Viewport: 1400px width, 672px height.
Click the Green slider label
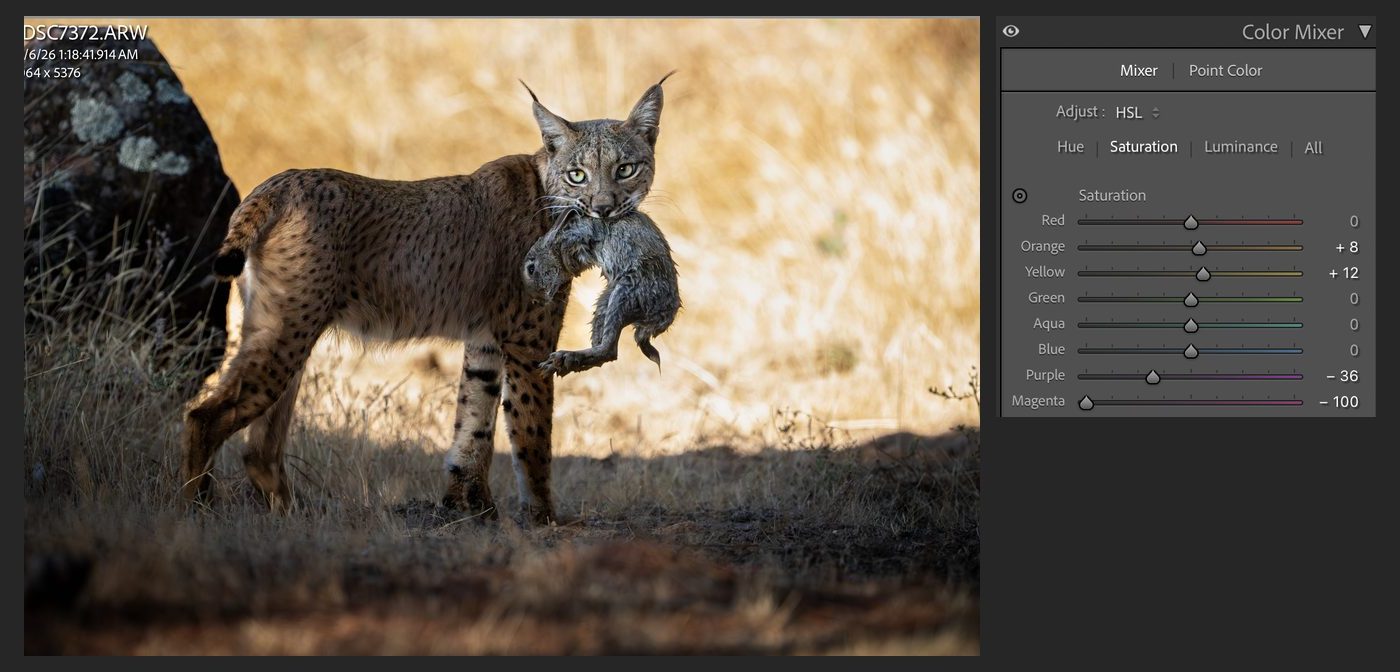pos(1046,297)
